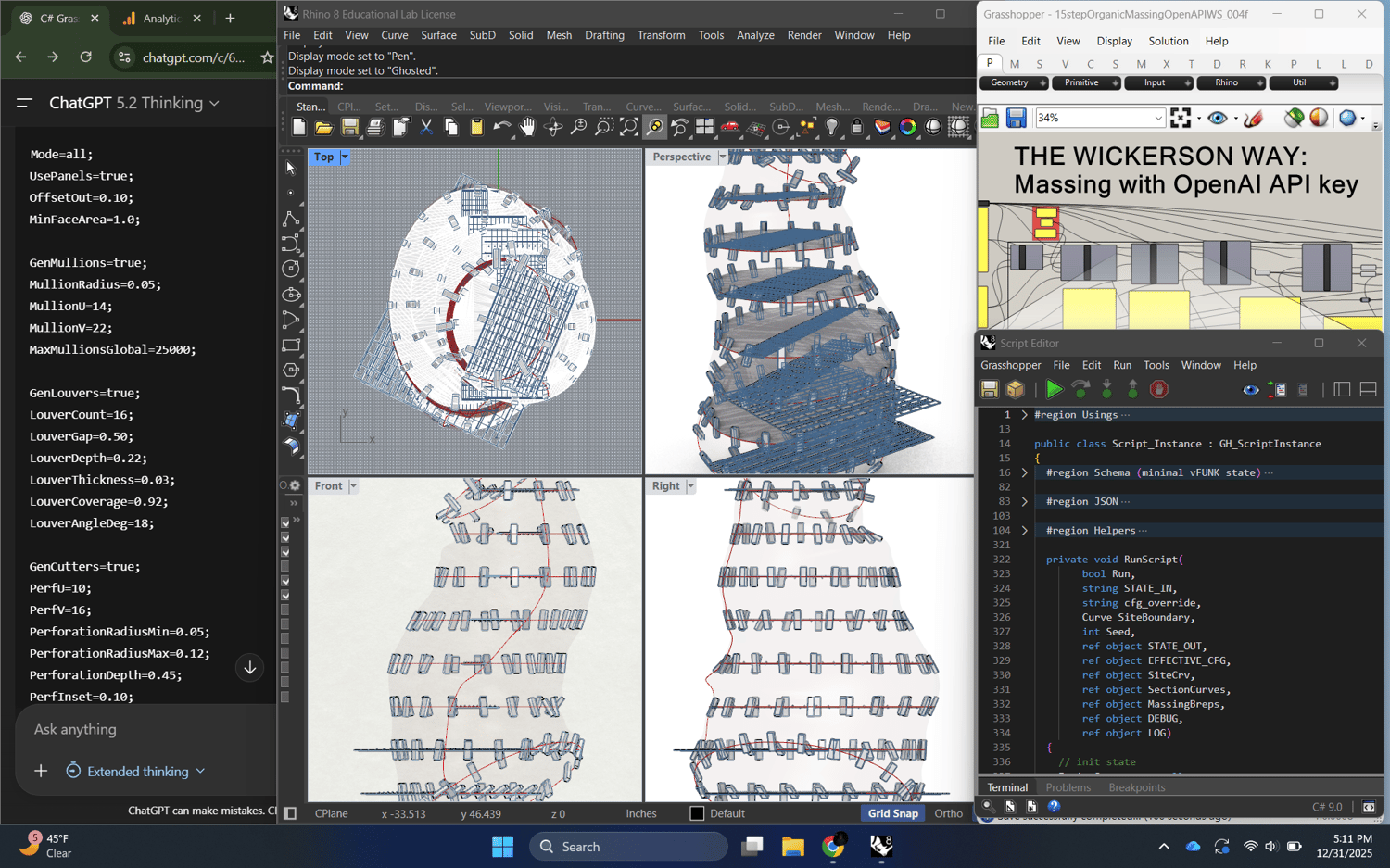Screen dimensions: 1390x868
Task: Save the Grasshopper document with blue floppy icon
Action: point(1017,118)
